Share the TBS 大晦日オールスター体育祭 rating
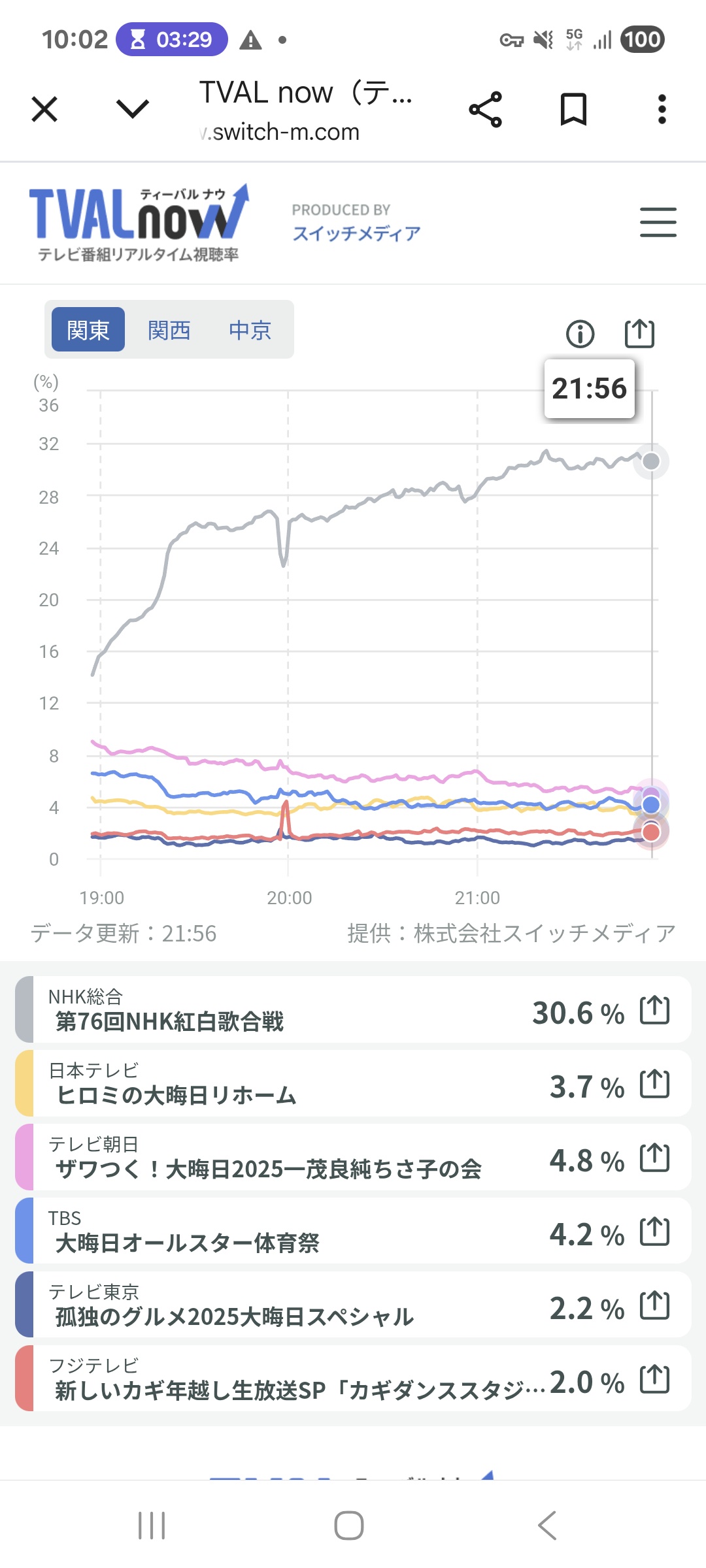706x1568 pixels. click(x=654, y=1232)
